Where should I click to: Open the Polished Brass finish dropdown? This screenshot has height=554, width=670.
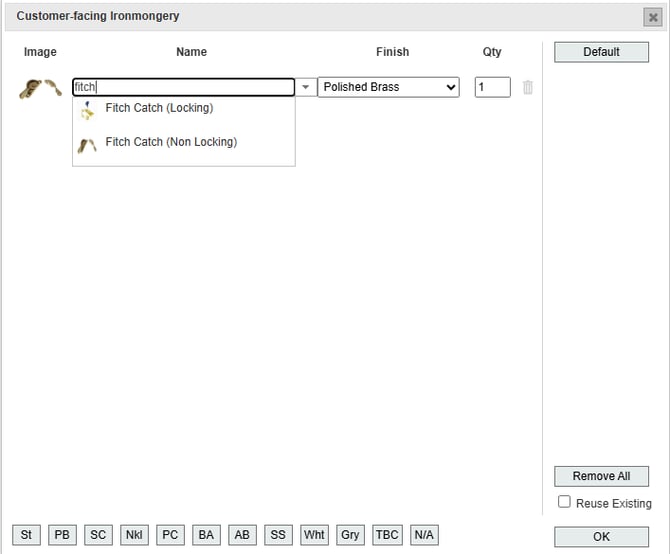[x=388, y=87]
